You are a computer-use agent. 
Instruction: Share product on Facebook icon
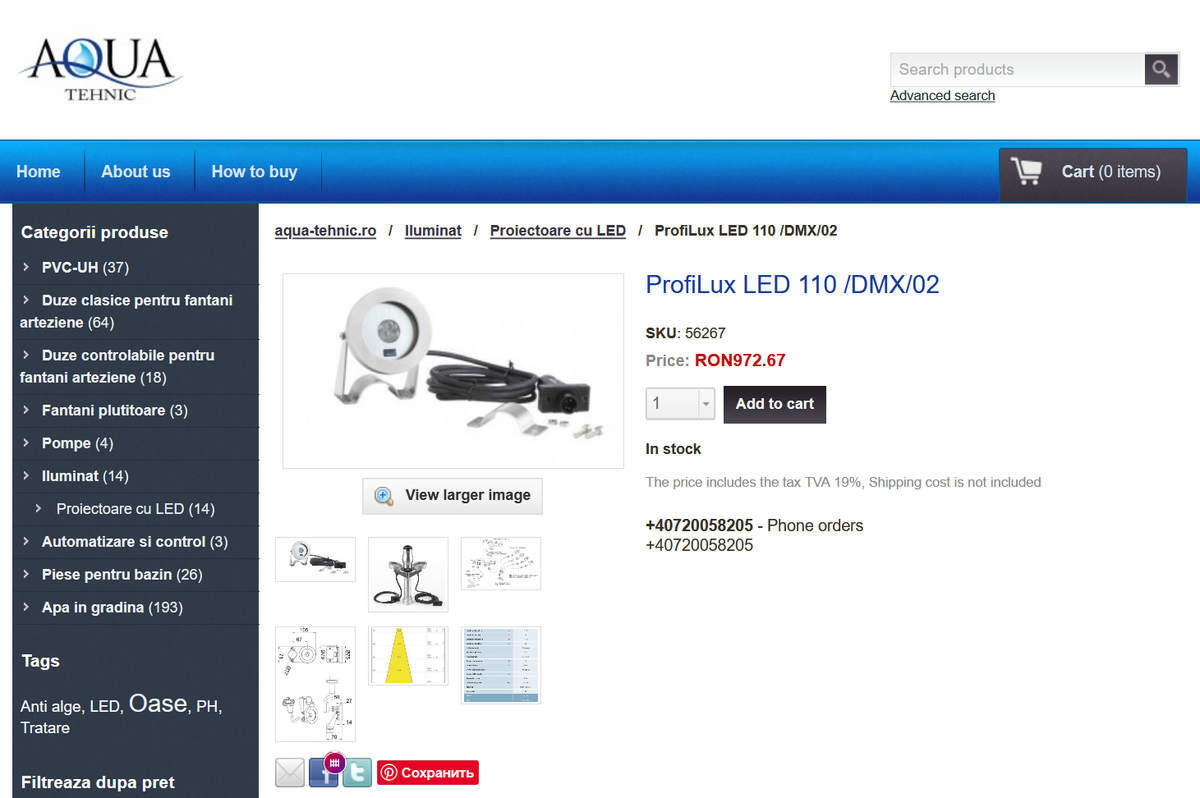coord(324,772)
